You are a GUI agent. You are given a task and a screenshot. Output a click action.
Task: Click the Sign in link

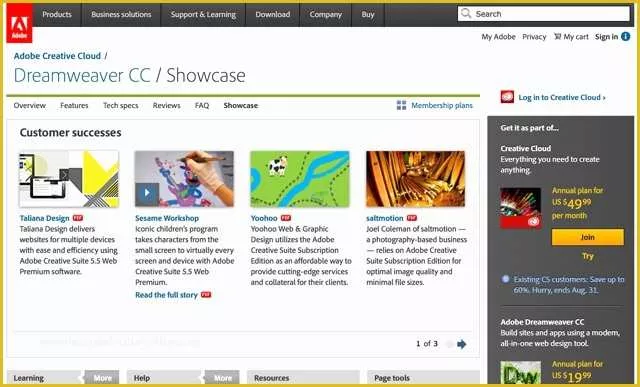(607, 37)
